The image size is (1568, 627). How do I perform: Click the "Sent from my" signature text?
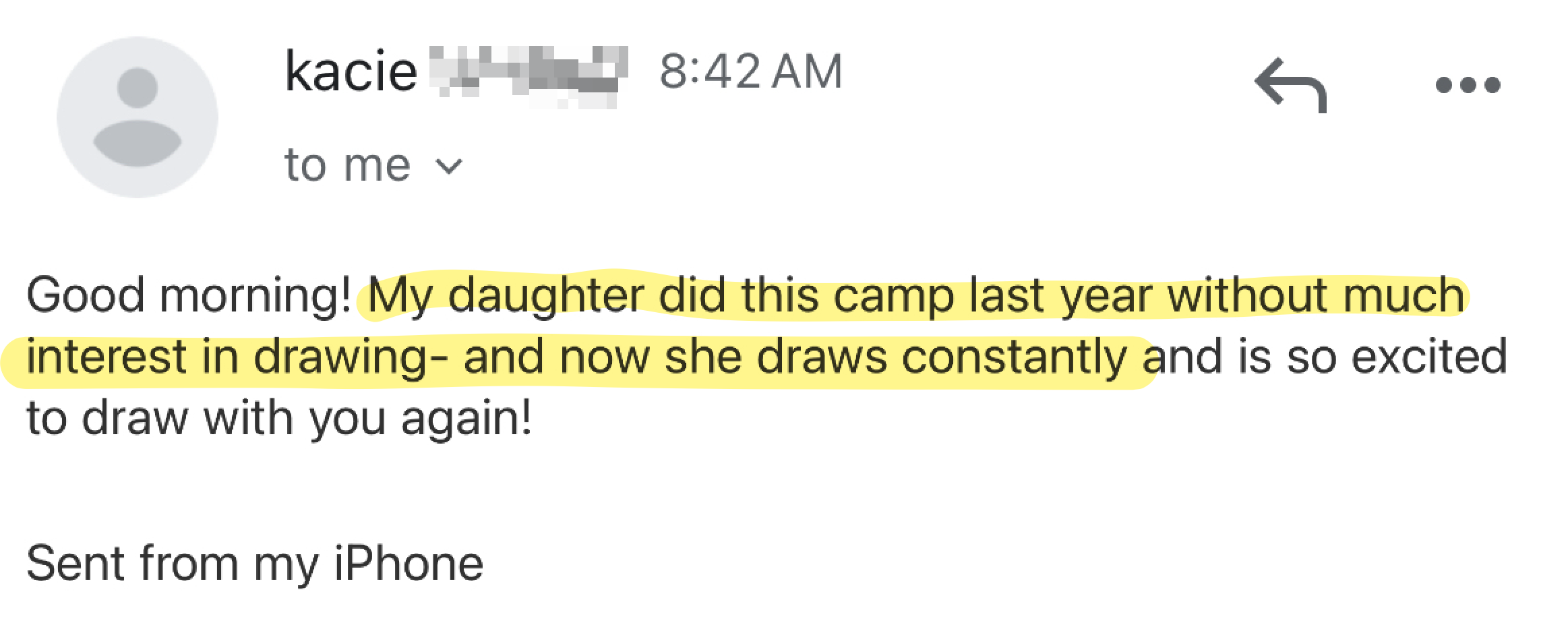pyautogui.click(x=173, y=564)
